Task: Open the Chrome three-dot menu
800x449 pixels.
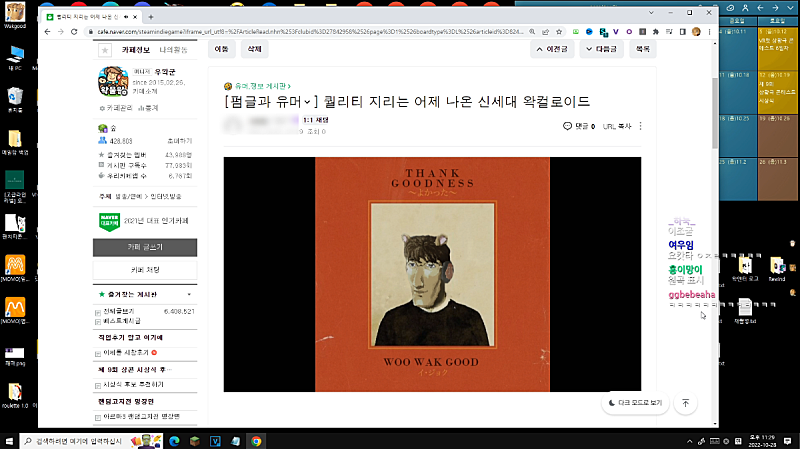Action: tap(709, 32)
